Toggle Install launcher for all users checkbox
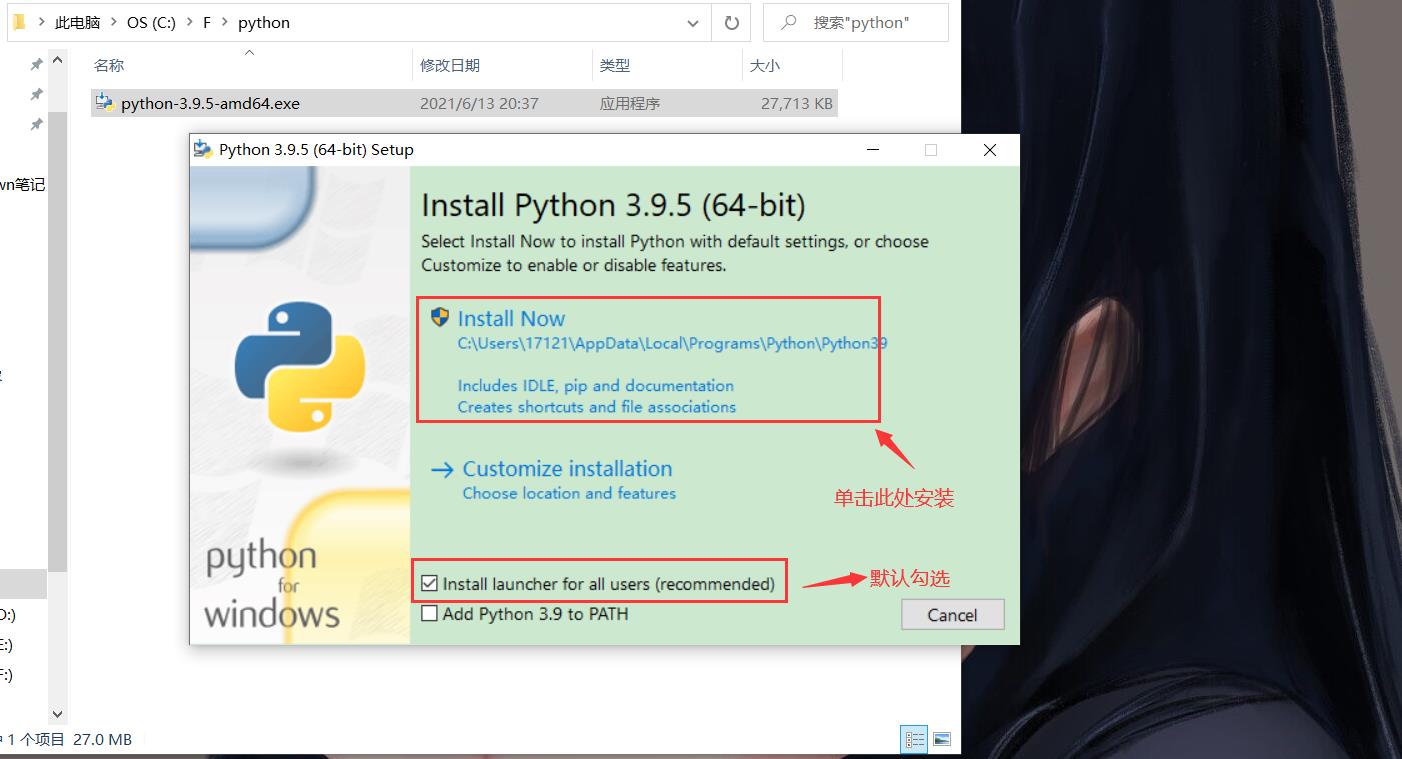 pos(430,584)
